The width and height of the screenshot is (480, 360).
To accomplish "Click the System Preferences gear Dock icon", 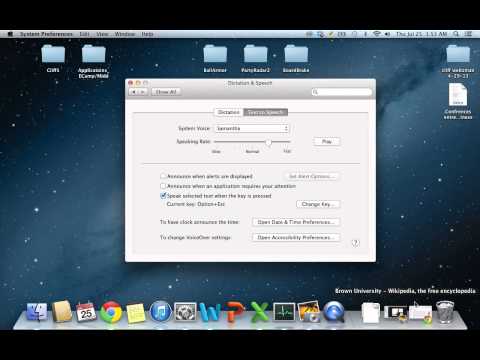I will [185, 312].
